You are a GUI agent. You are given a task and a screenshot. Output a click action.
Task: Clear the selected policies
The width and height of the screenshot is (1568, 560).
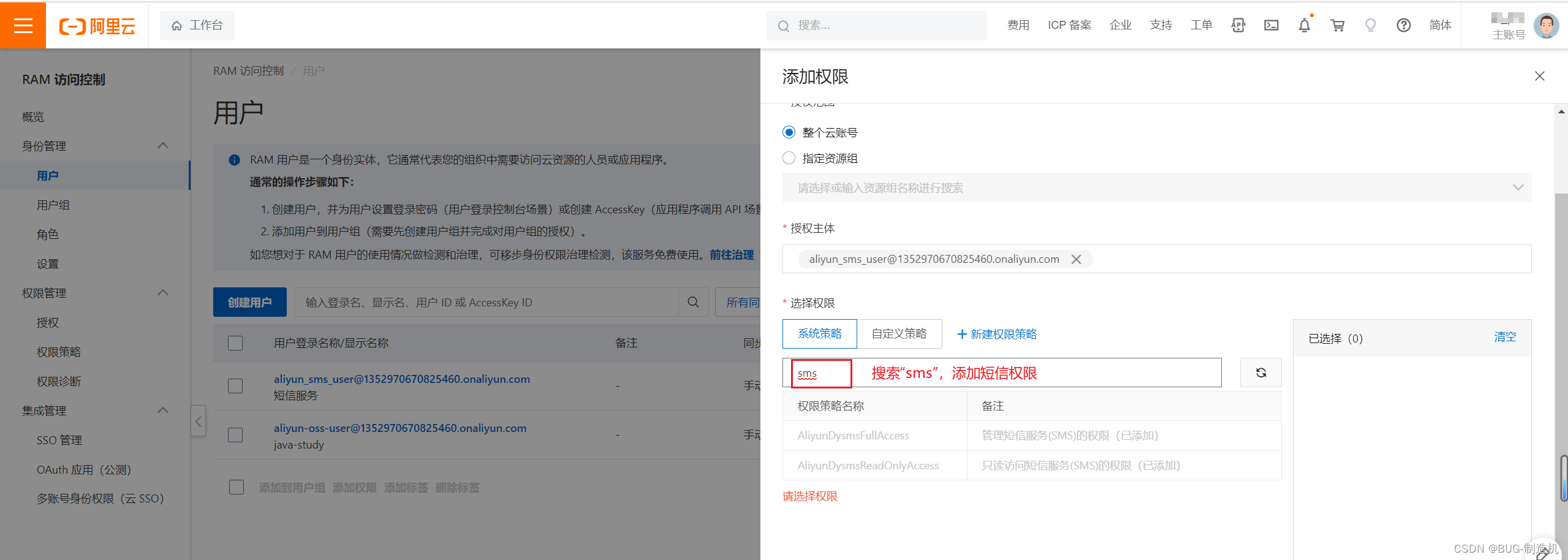tap(1505, 337)
